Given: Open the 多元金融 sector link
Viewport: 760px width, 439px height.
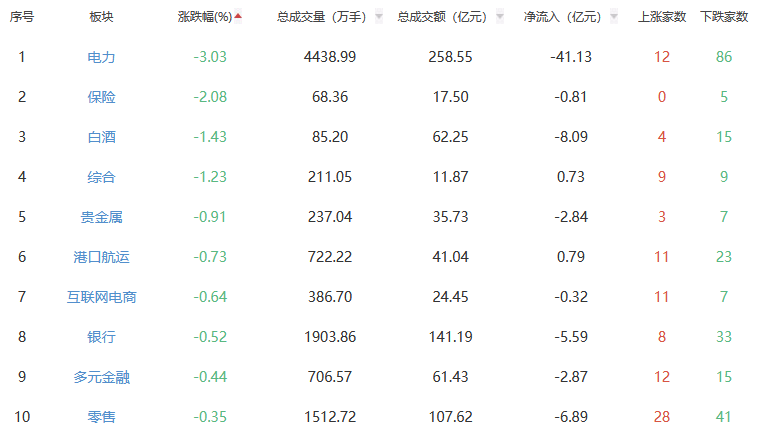Looking at the screenshot, I should click(101, 377).
